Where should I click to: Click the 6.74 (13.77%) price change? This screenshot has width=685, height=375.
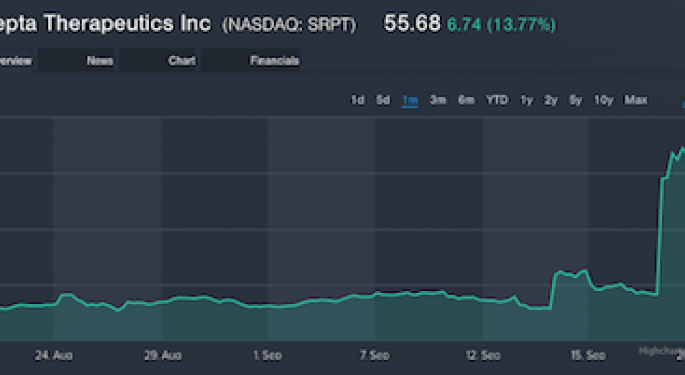pyautogui.click(x=502, y=24)
